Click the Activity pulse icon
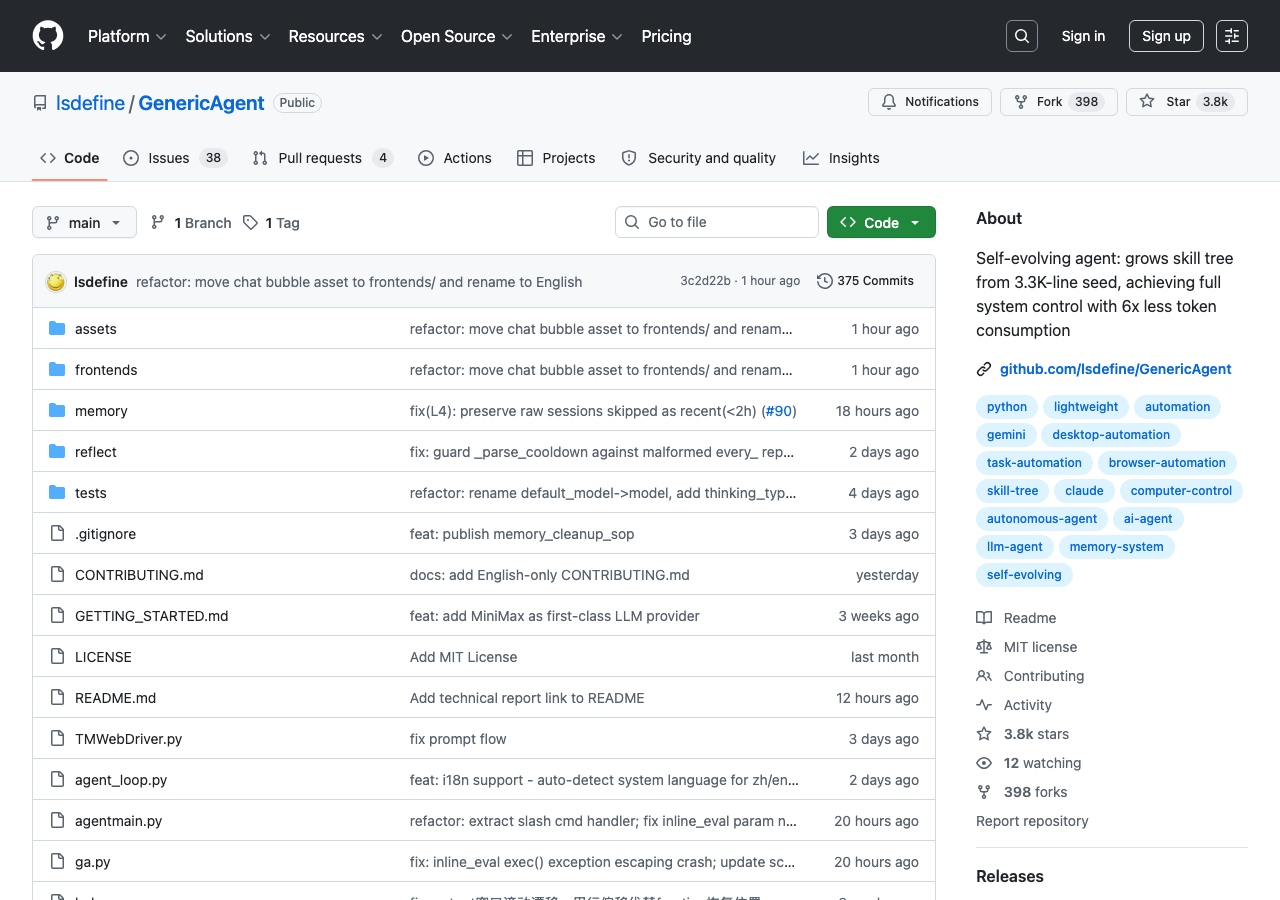This screenshot has height=900, width=1280. 984,705
